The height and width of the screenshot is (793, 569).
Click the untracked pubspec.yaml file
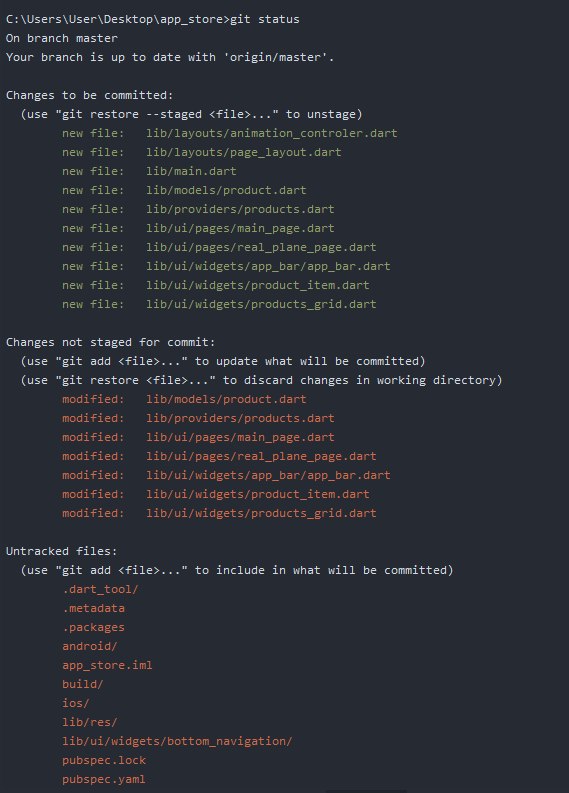point(104,779)
